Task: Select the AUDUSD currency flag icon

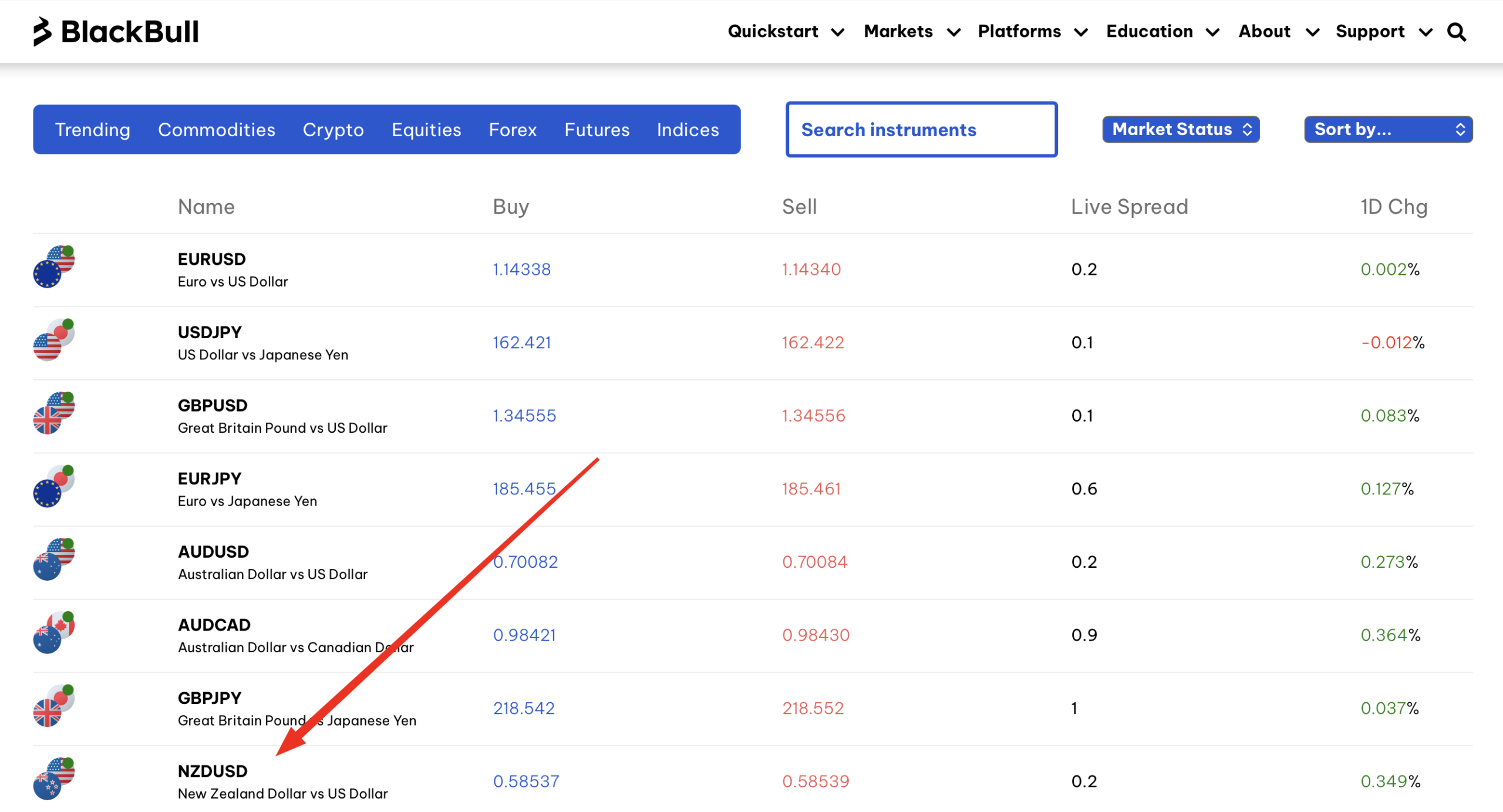Action: pos(54,560)
